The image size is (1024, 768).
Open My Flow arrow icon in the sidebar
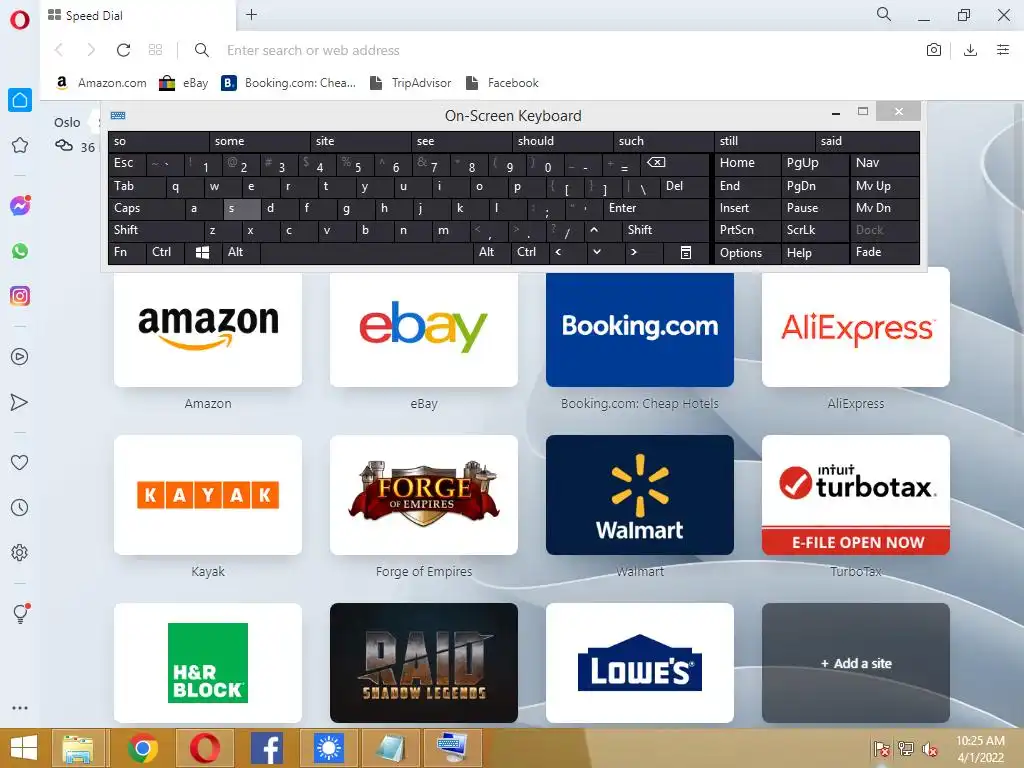click(x=20, y=402)
